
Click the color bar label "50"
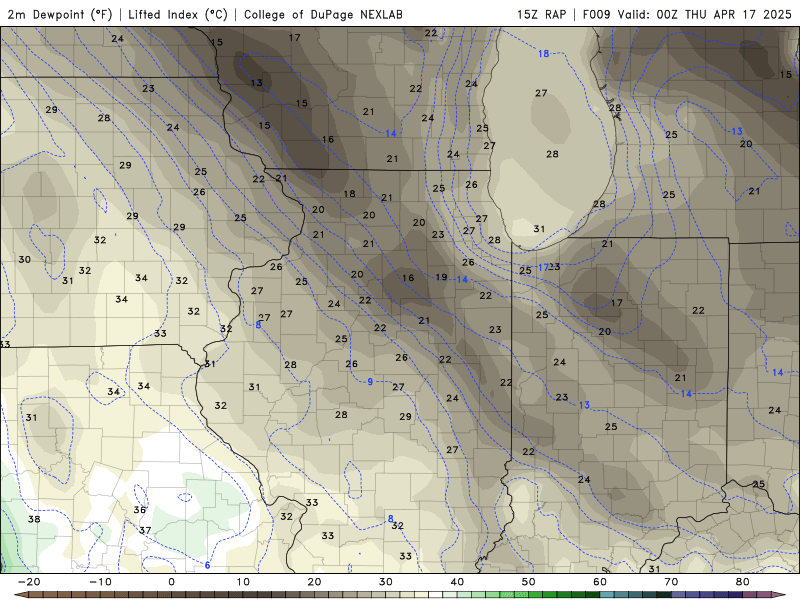pos(529,582)
